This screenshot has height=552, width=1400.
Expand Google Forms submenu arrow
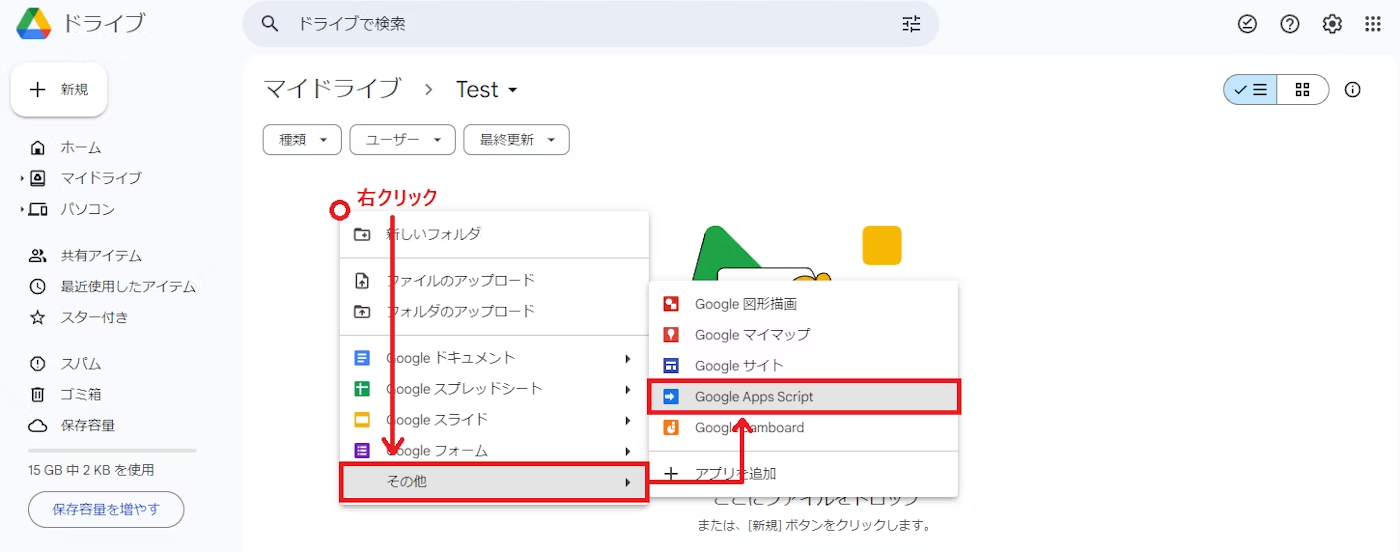pyautogui.click(x=628, y=452)
